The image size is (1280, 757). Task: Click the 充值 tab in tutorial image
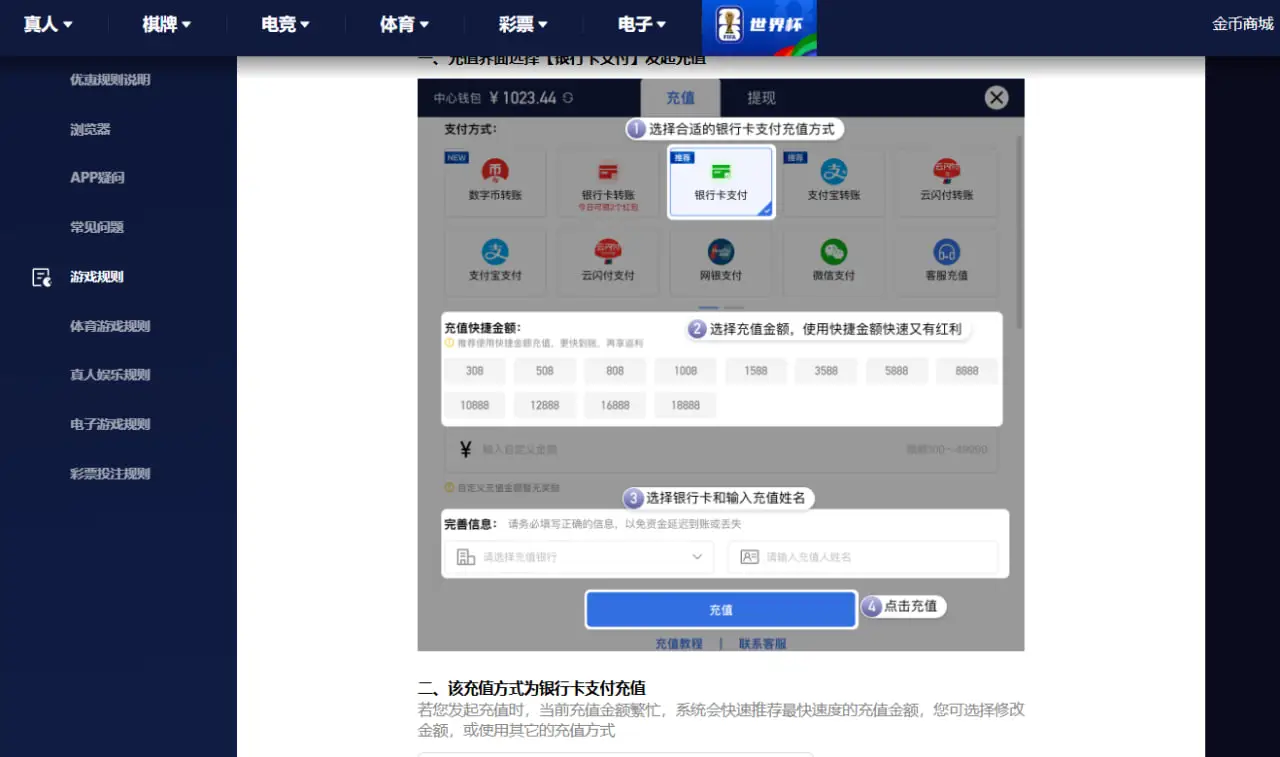point(680,98)
